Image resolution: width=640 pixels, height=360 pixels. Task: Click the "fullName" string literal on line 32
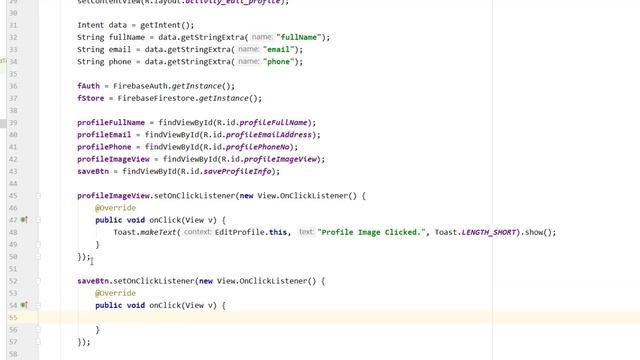(299, 37)
